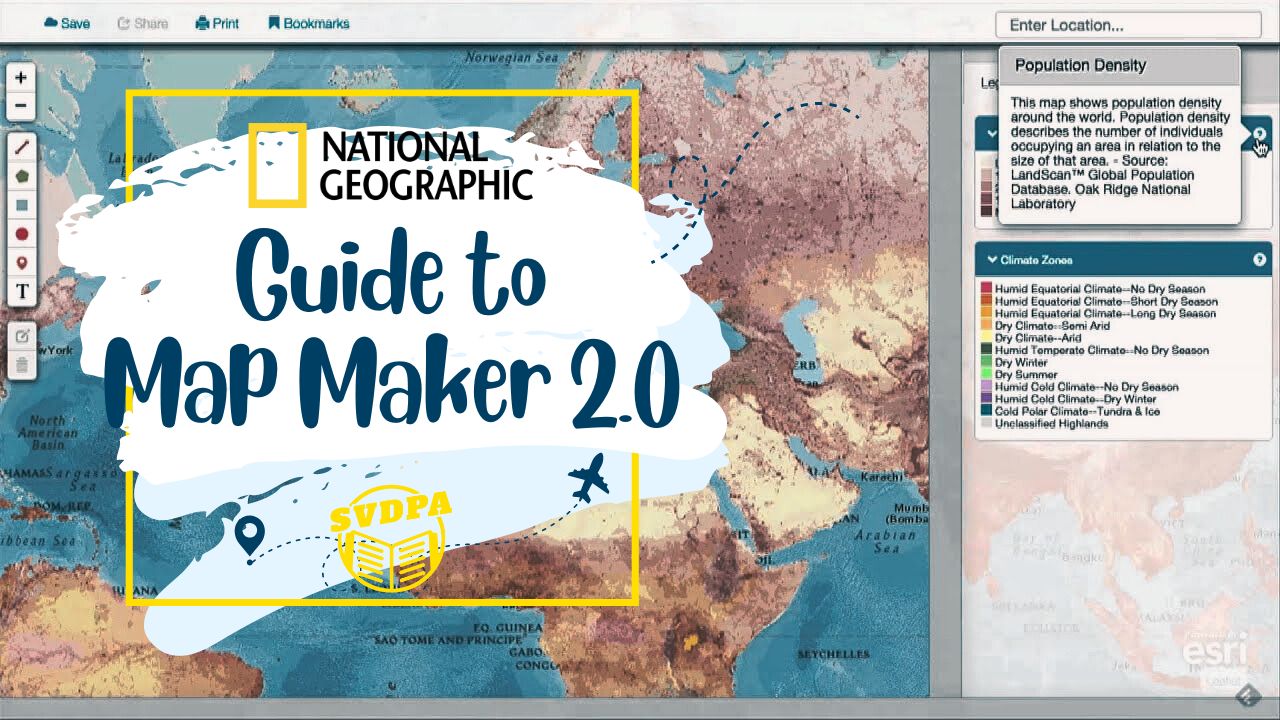Click the Seychelles map label
The width and height of the screenshot is (1280, 720).
pyautogui.click(x=832, y=654)
